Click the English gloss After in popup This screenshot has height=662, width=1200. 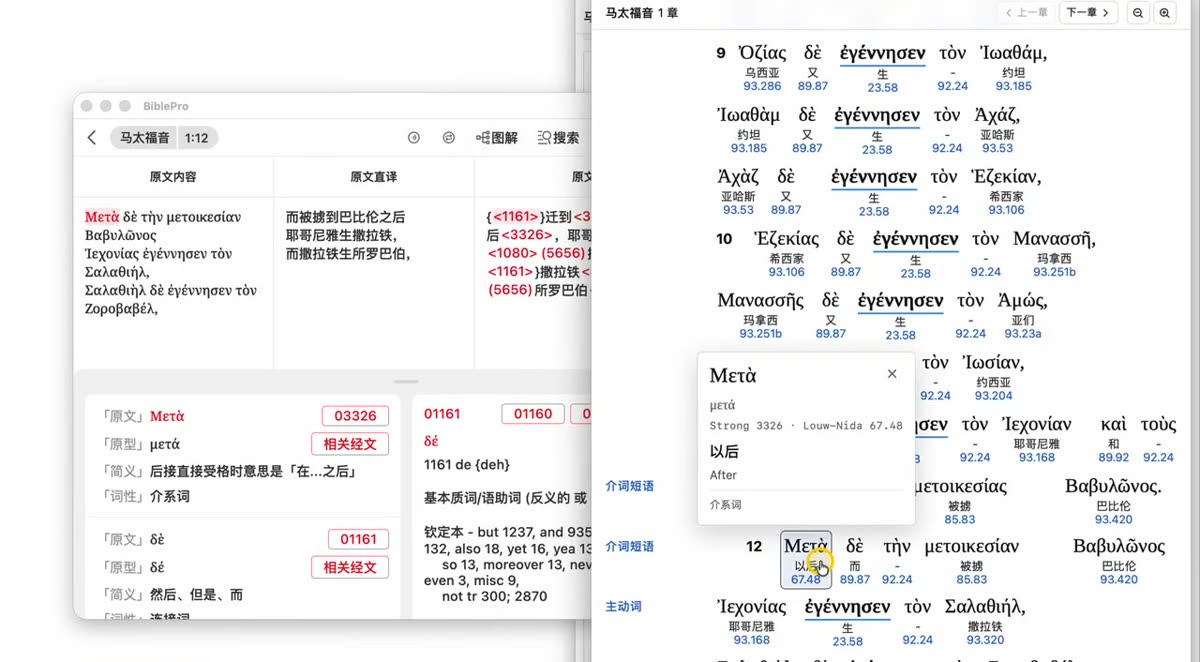pos(723,475)
